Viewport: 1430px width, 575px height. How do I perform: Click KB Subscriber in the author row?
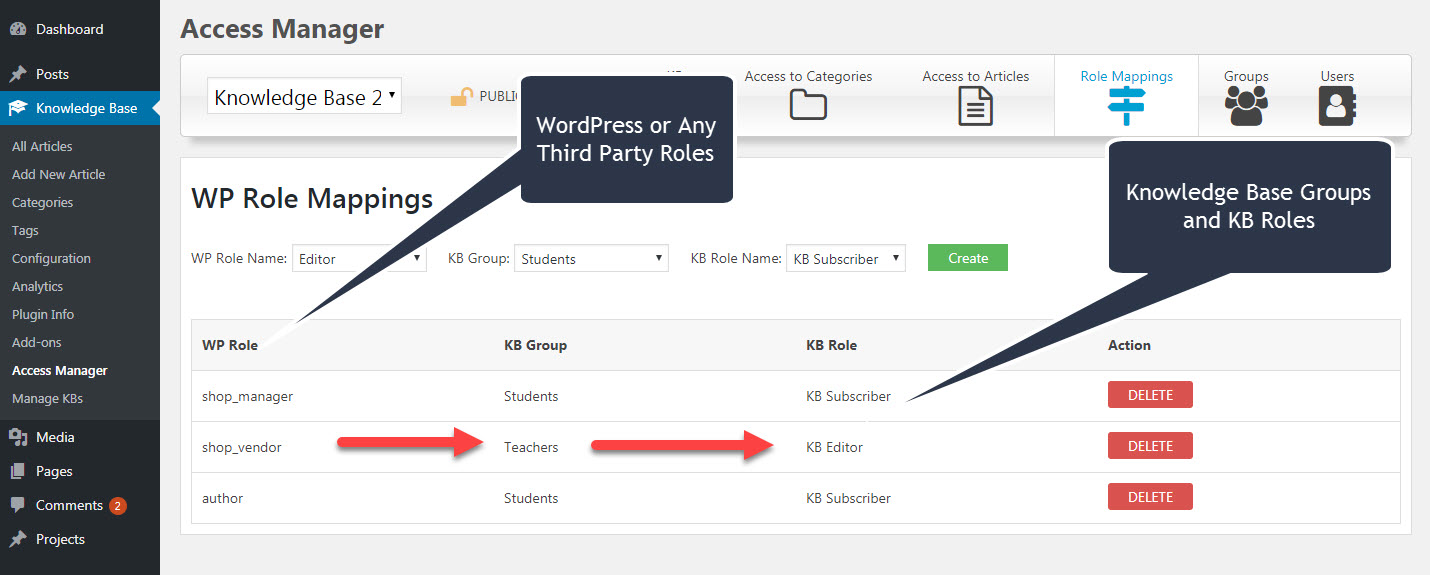[848, 498]
